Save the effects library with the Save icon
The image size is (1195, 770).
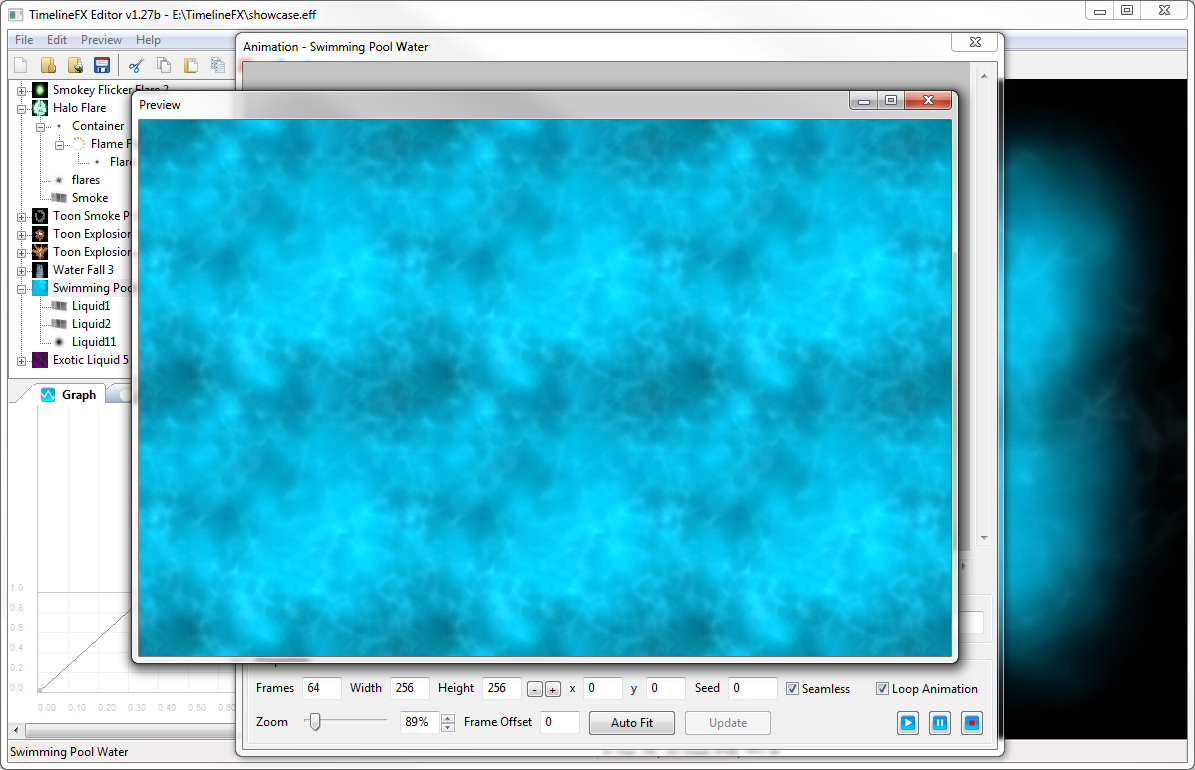click(102, 64)
